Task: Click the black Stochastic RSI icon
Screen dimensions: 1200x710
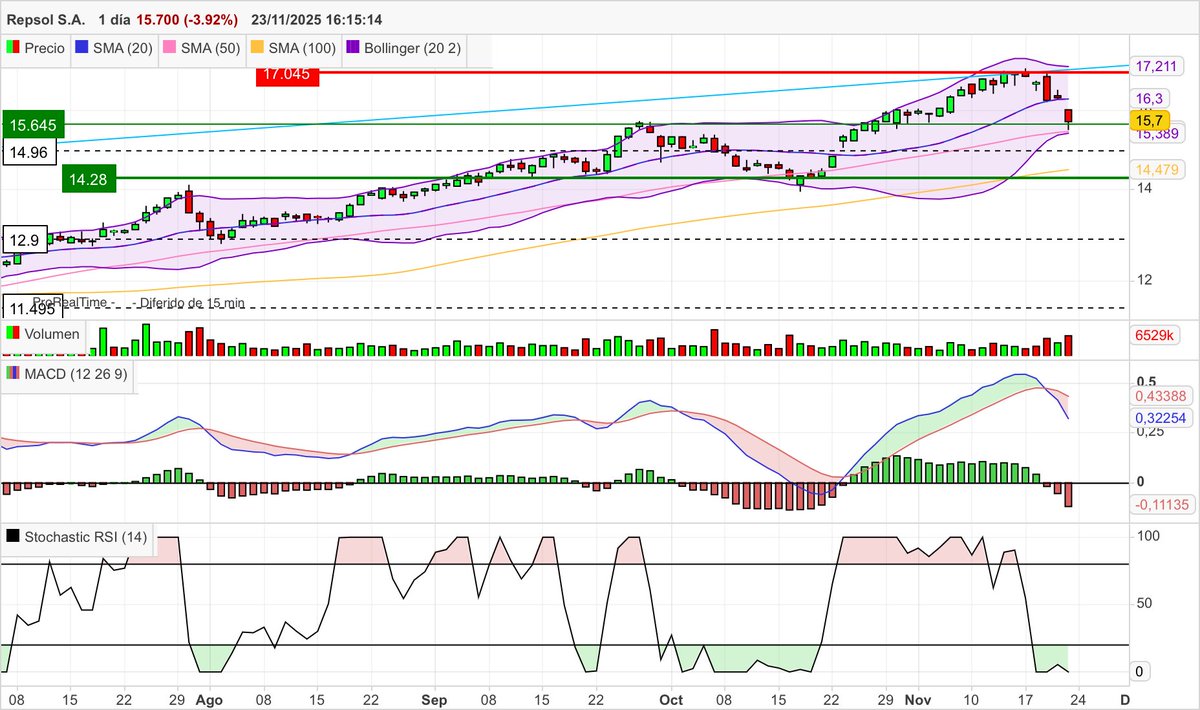Action: (14, 537)
